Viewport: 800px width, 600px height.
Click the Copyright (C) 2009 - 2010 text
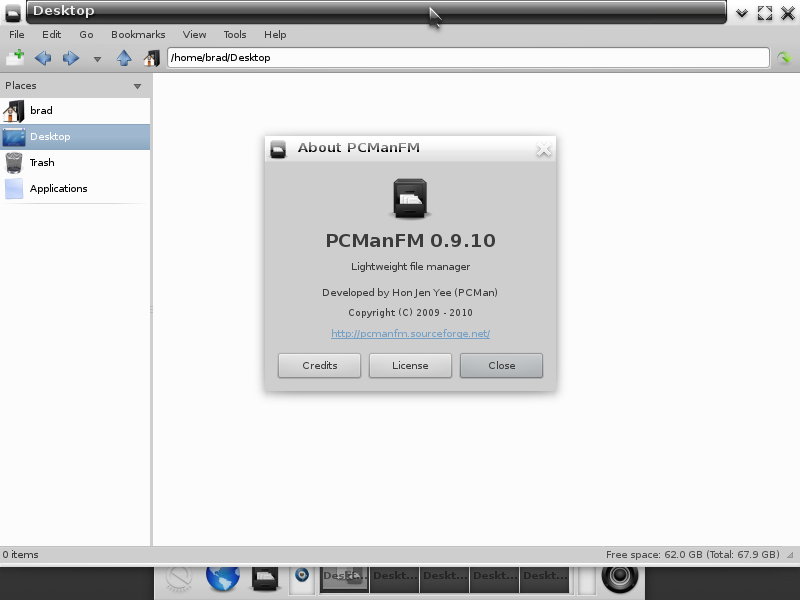[x=410, y=312]
